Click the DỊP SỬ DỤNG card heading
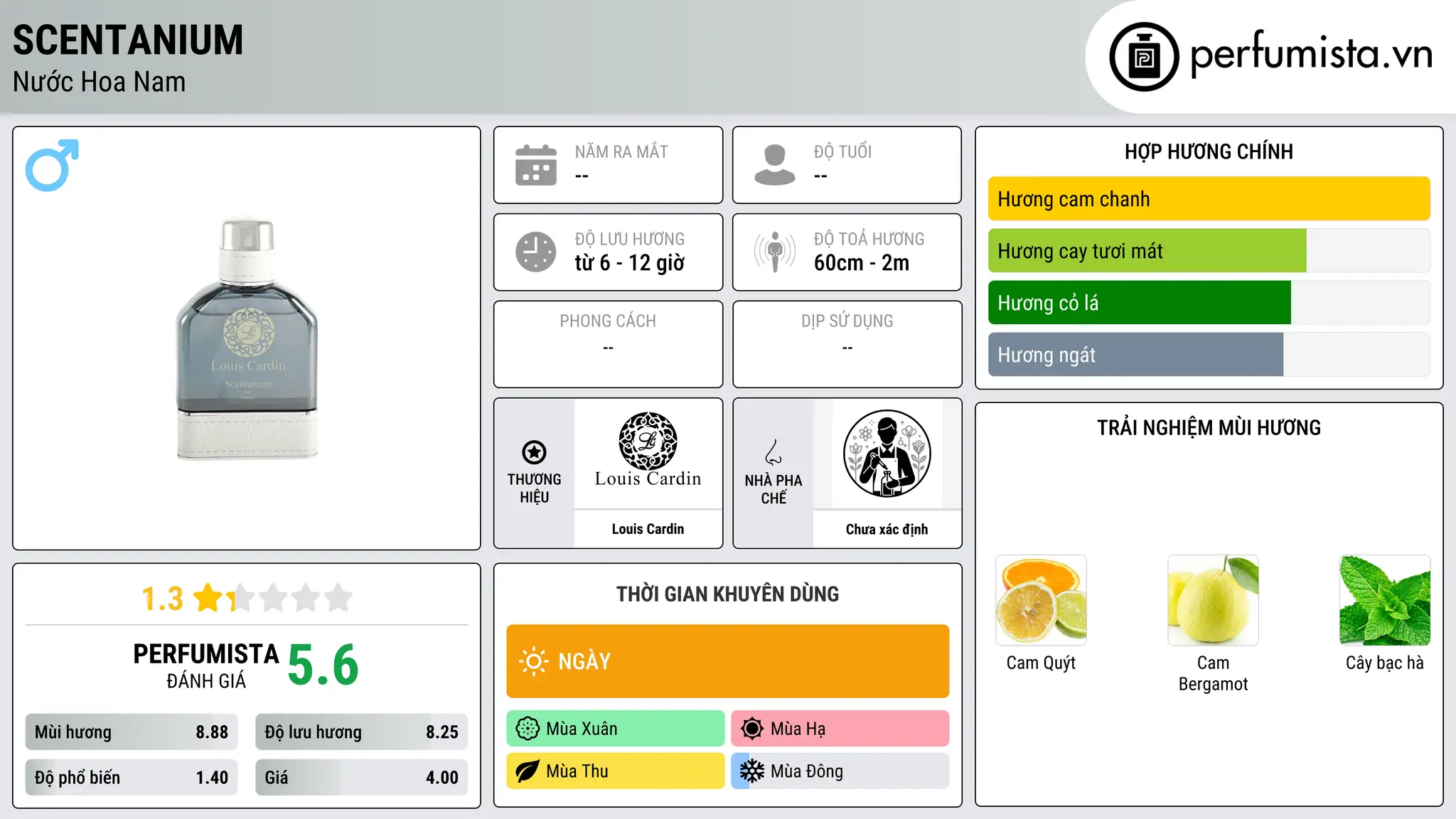Image resolution: width=1456 pixels, height=819 pixels. click(x=847, y=321)
